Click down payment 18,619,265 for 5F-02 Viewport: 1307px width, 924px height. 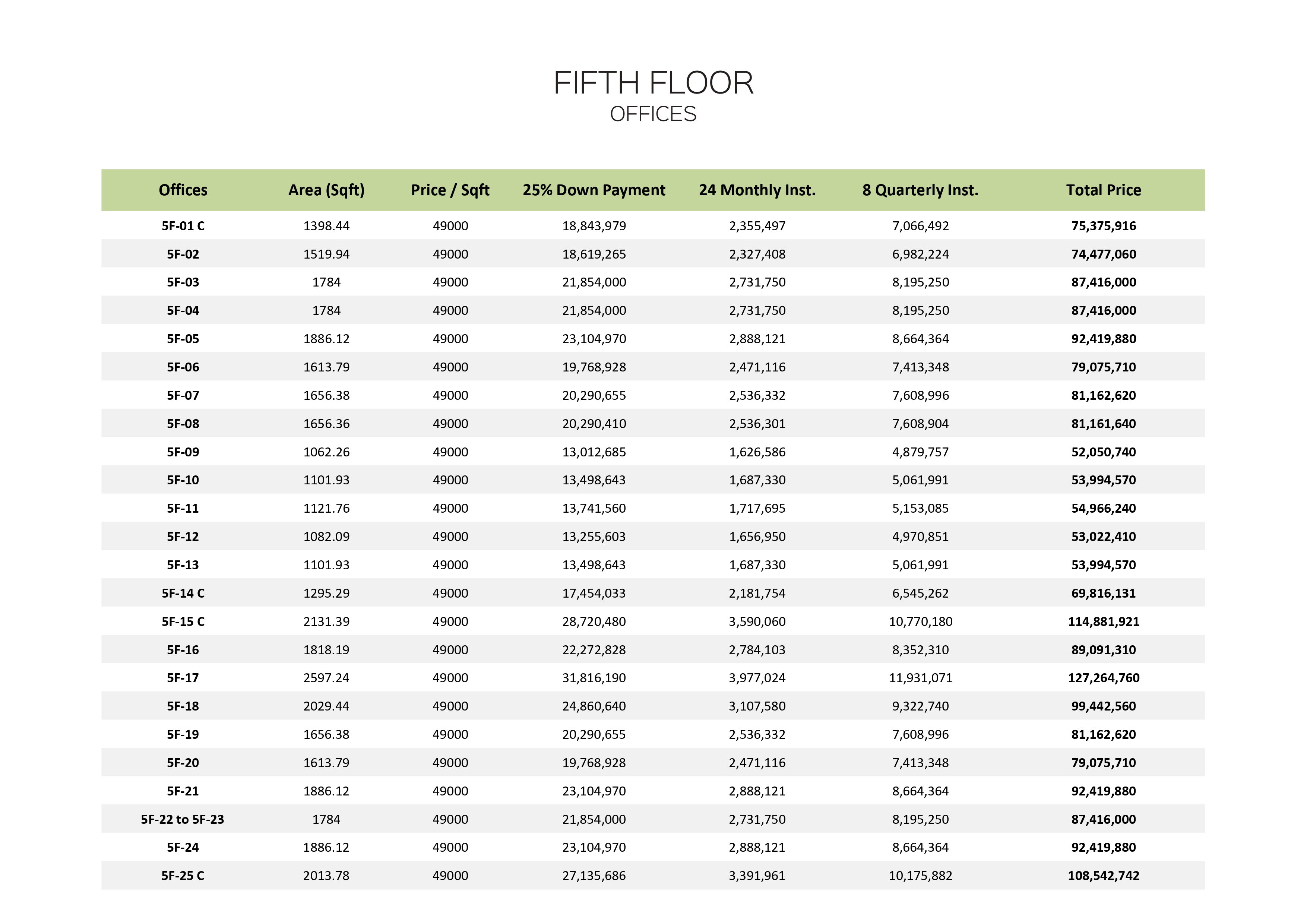pyautogui.click(x=594, y=254)
